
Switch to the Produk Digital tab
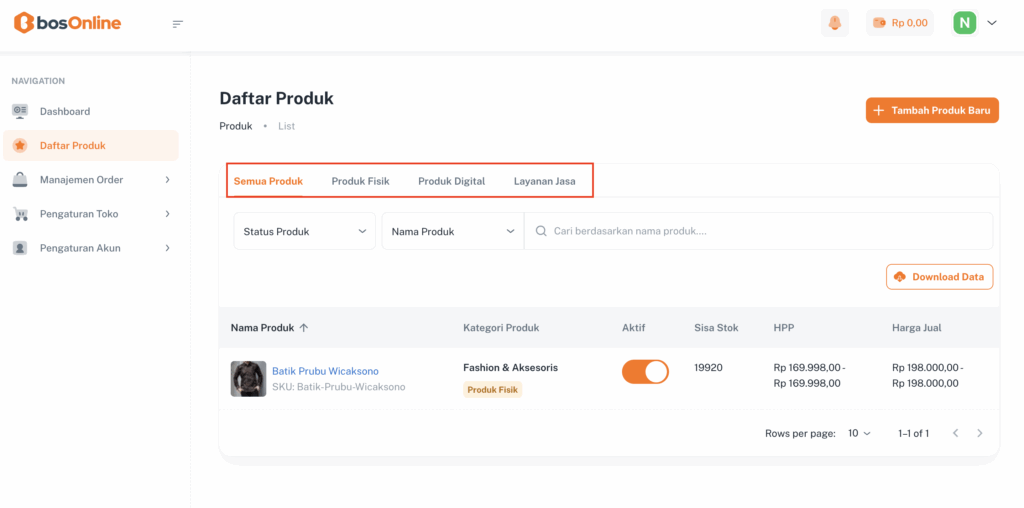point(451,181)
